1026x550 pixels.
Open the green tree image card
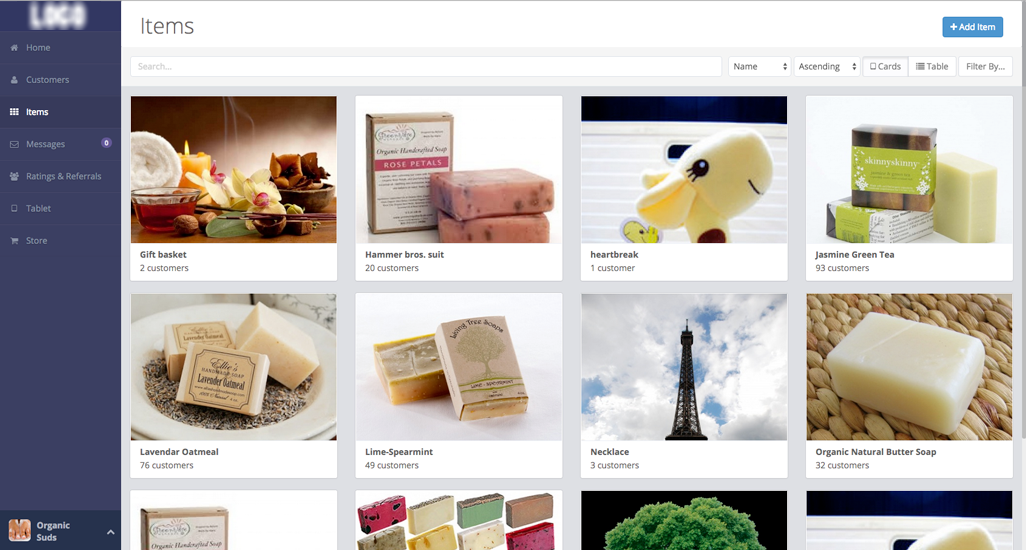tap(684, 521)
